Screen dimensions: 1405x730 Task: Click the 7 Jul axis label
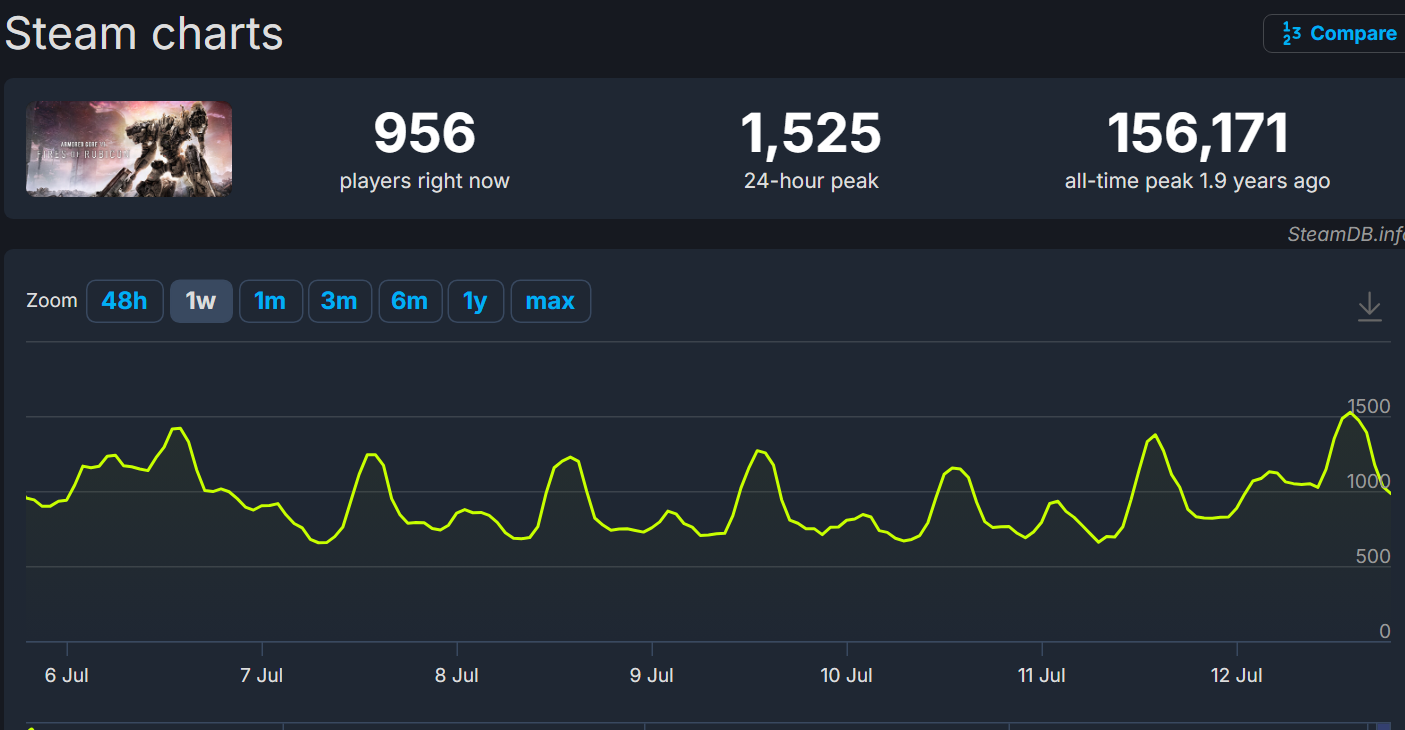[262, 676]
